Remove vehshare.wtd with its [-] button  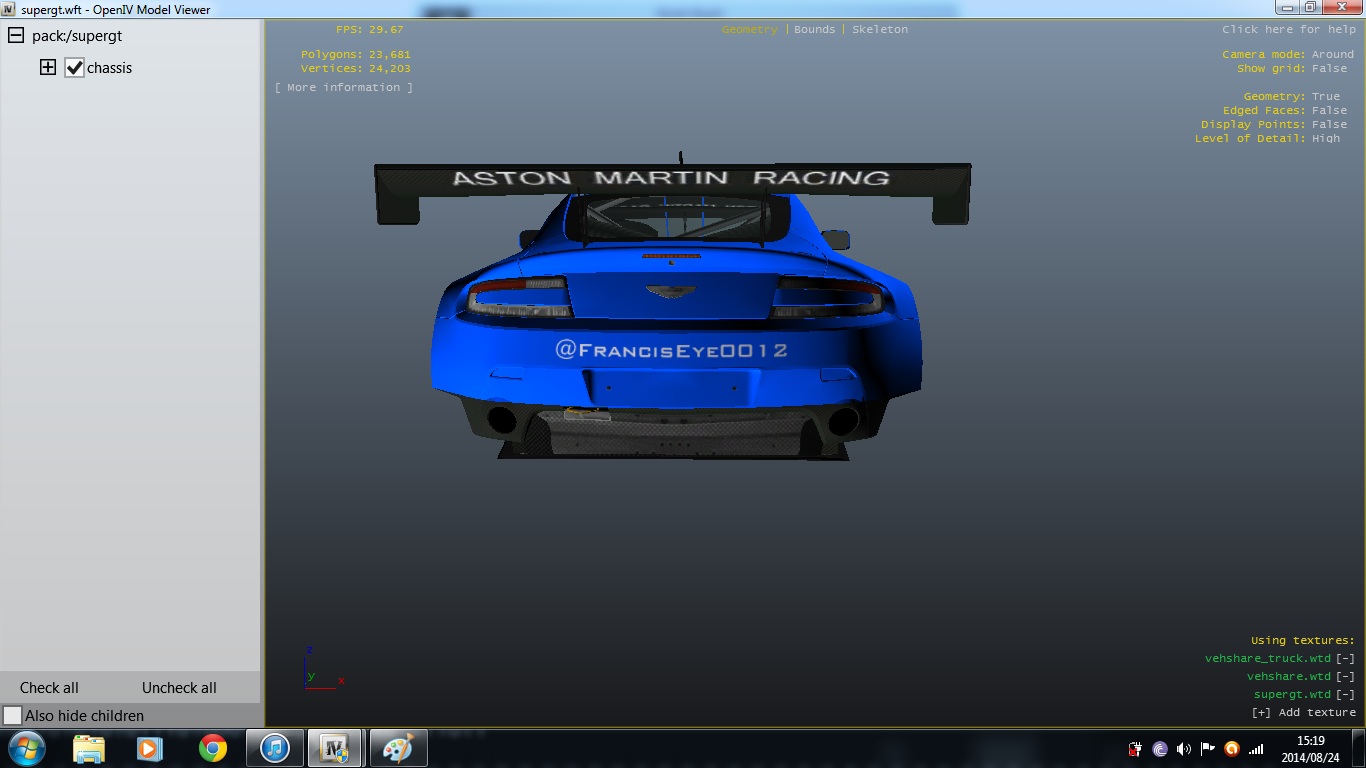pos(1346,677)
